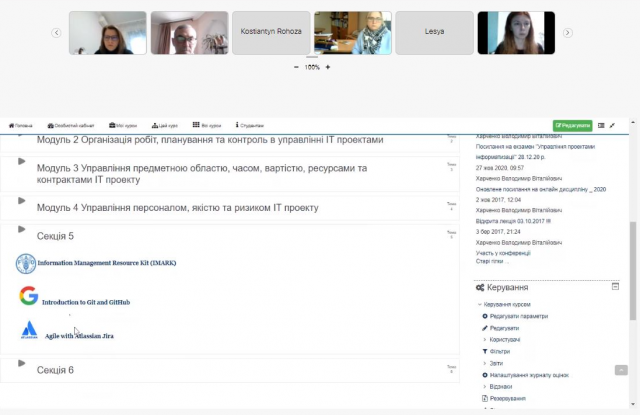Screen dimensions: 640x415
Task: Open Особистий кабінет menu item
Action: click(x=71, y=125)
